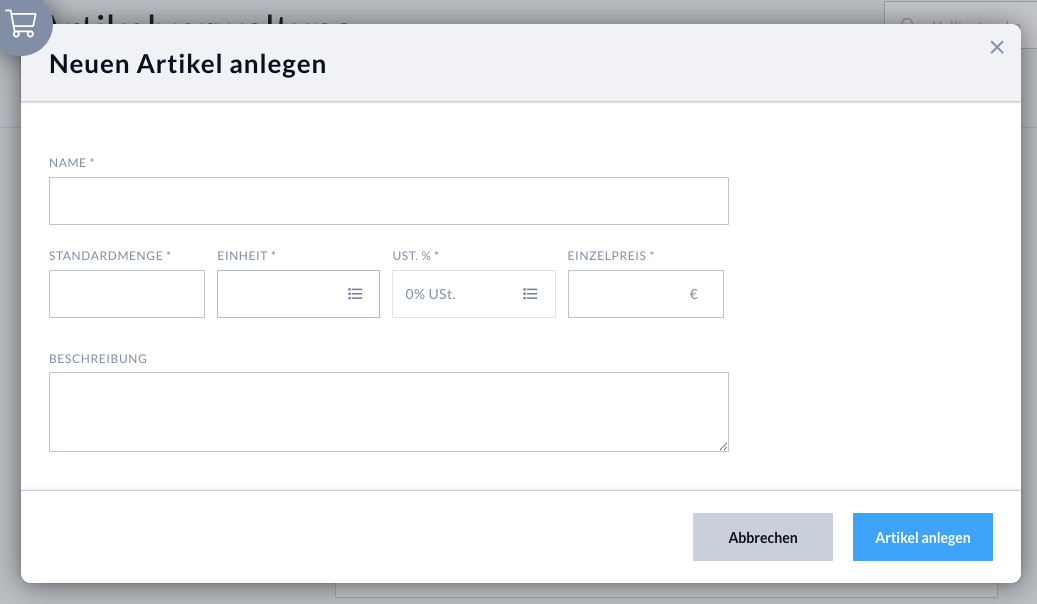1037x604 pixels.
Task: Click the NAME field label
Action: 68,162
